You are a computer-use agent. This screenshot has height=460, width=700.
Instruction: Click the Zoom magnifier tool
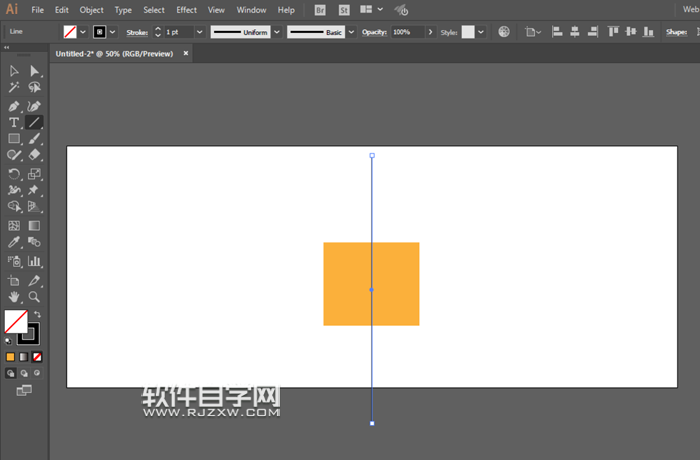(x=34, y=297)
